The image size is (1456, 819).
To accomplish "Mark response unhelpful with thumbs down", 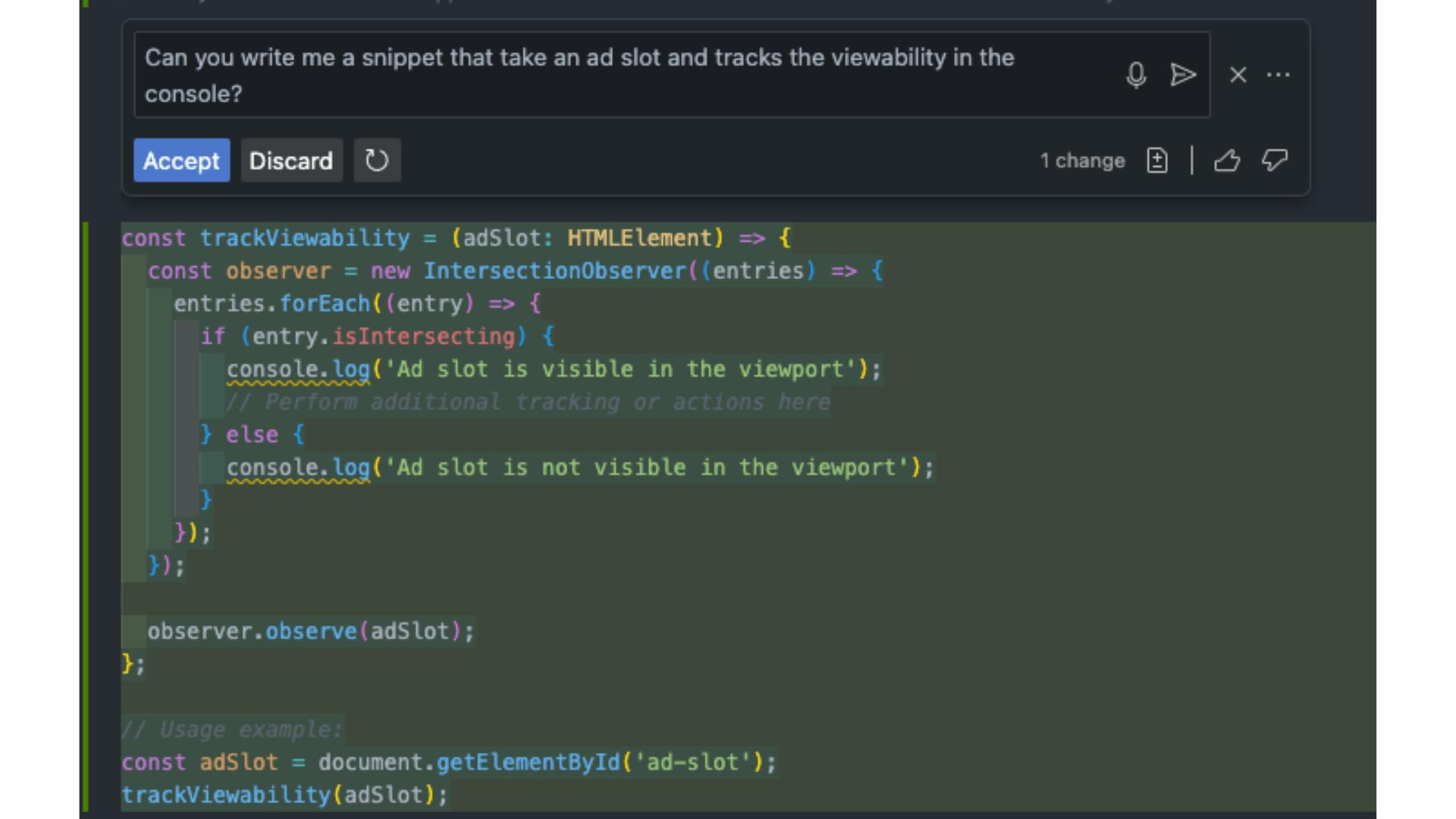I will pyautogui.click(x=1275, y=160).
